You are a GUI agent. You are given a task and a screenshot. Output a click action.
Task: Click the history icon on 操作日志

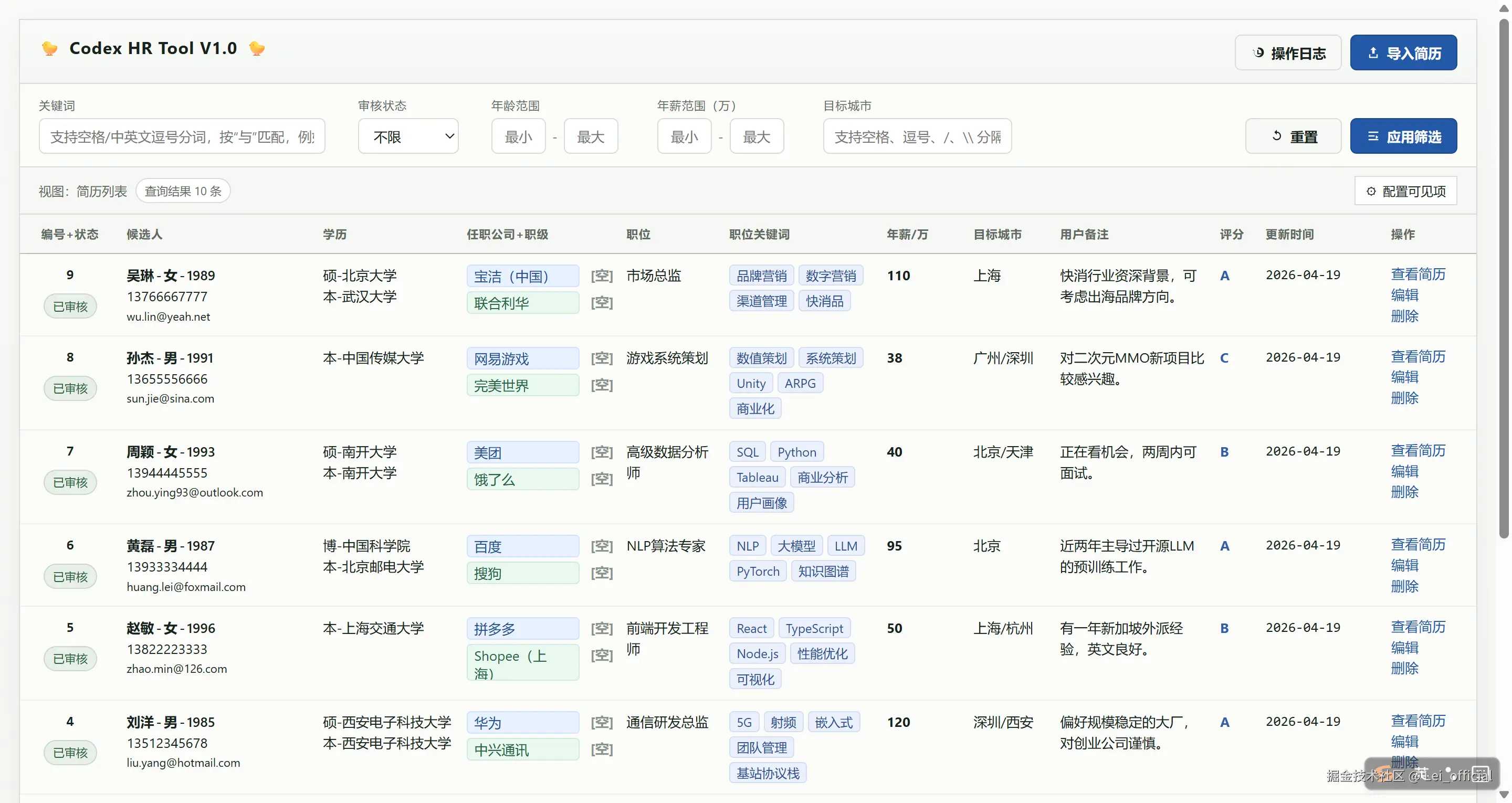pyautogui.click(x=1258, y=53)
